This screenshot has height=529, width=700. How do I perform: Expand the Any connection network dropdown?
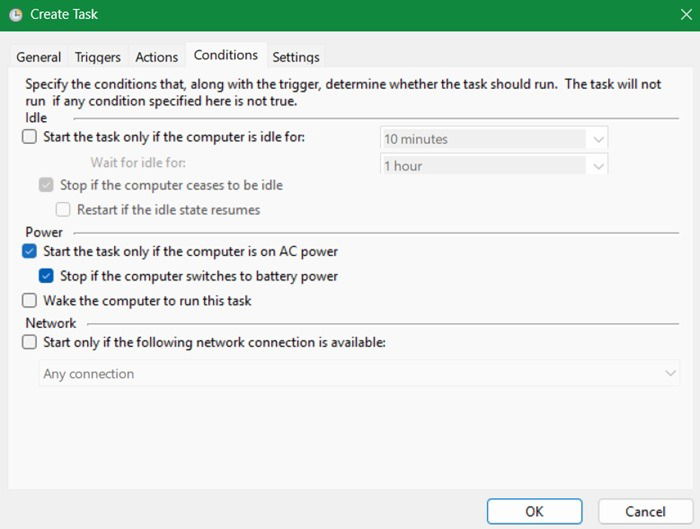click(x=670, y=374)
